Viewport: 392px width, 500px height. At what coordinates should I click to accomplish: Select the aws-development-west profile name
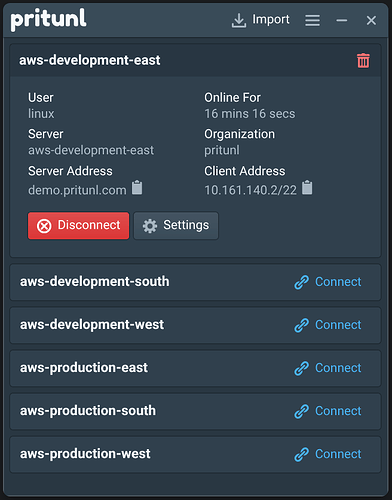click(x=92, y=325)
